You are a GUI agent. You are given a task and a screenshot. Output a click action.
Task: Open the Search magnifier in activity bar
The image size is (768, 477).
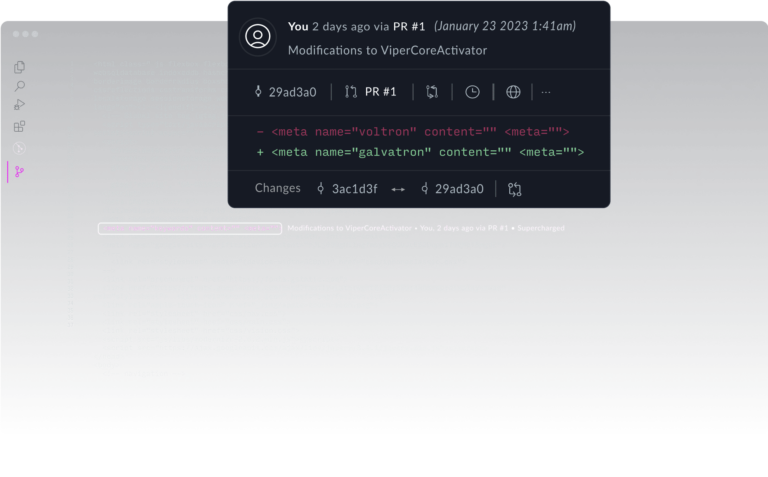19,86
